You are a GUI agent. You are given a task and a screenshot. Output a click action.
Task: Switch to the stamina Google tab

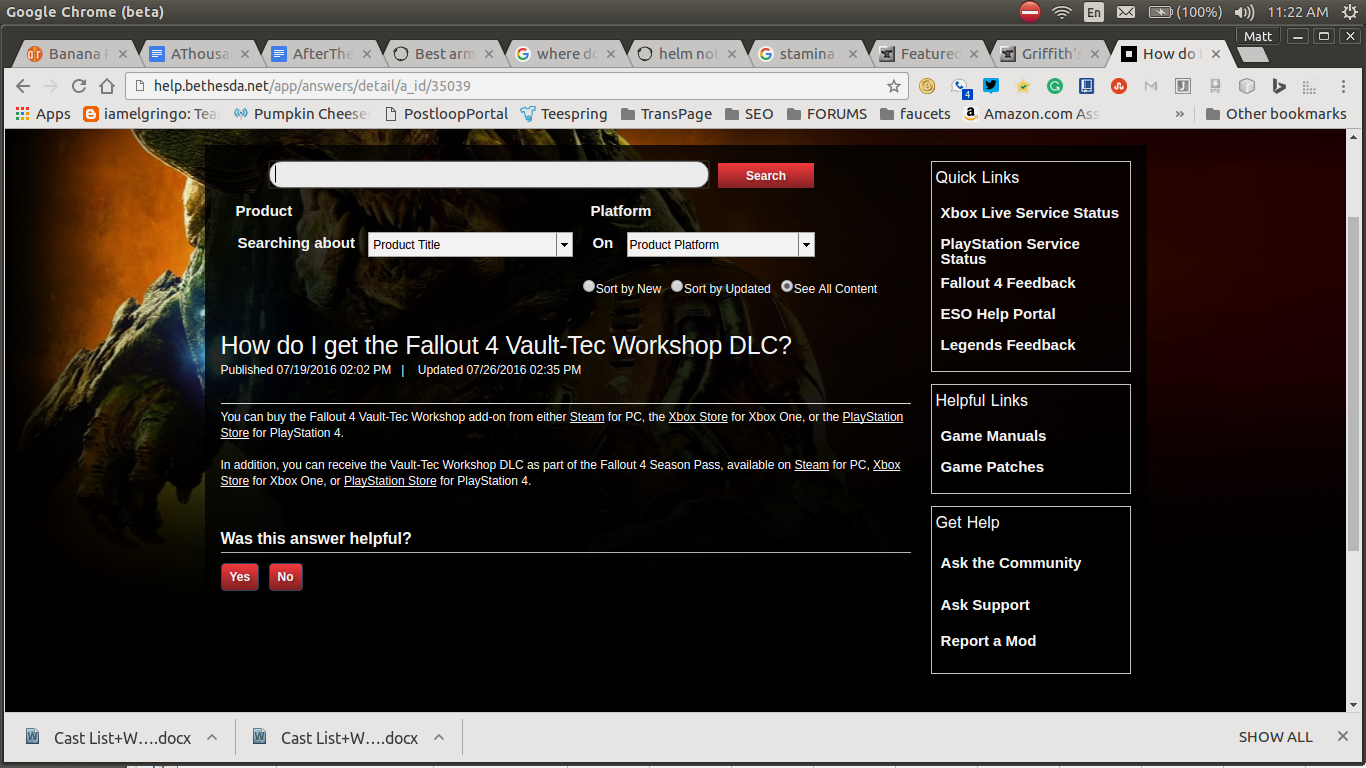808,54
